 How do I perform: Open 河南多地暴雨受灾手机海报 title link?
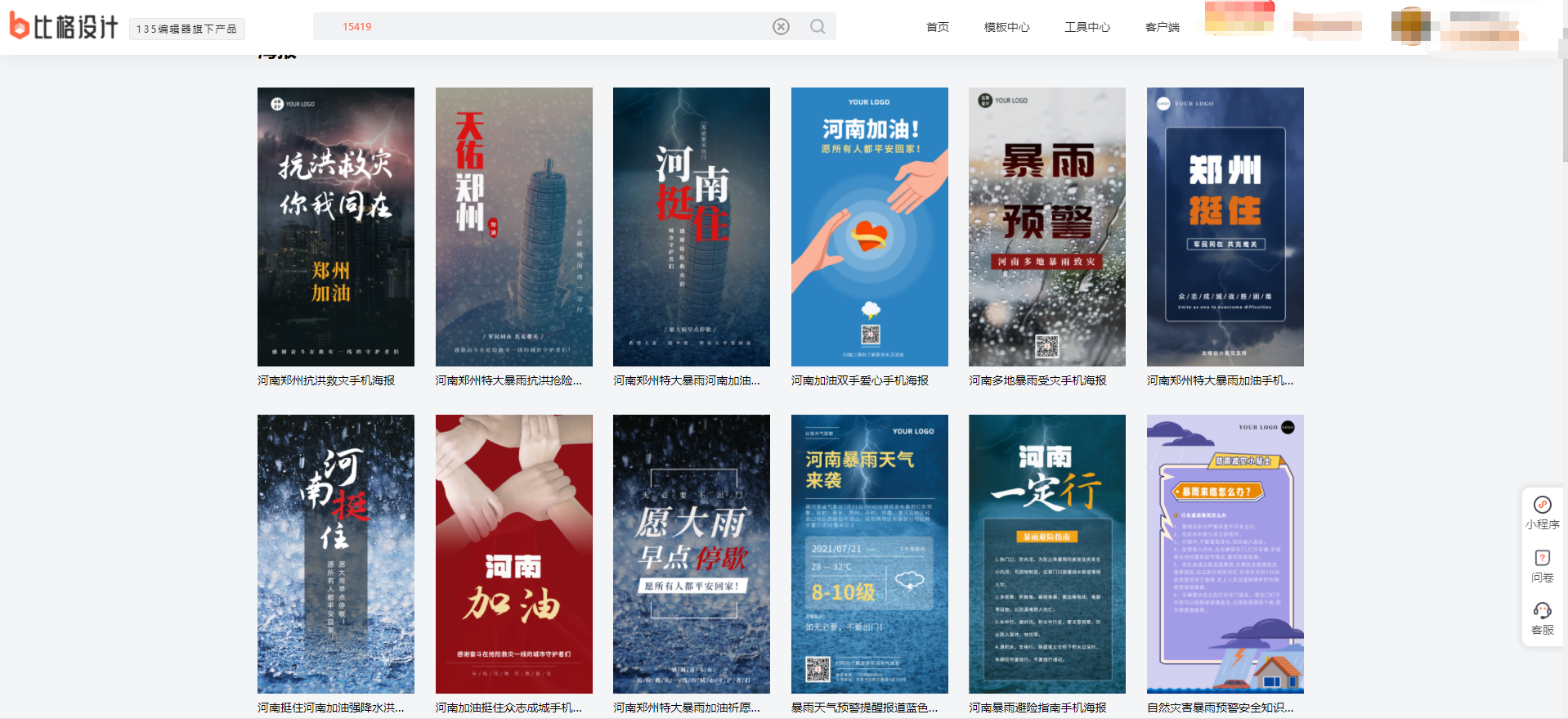(1037, 380)
